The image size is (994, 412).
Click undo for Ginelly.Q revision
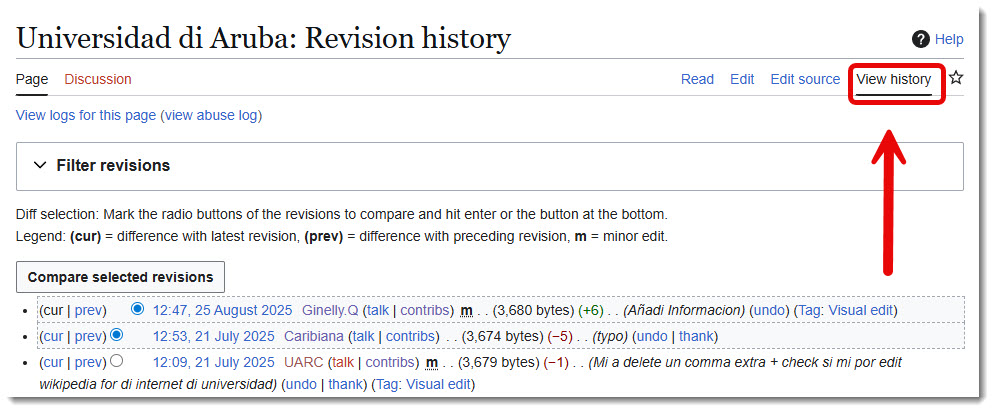[x=769, y=311]
